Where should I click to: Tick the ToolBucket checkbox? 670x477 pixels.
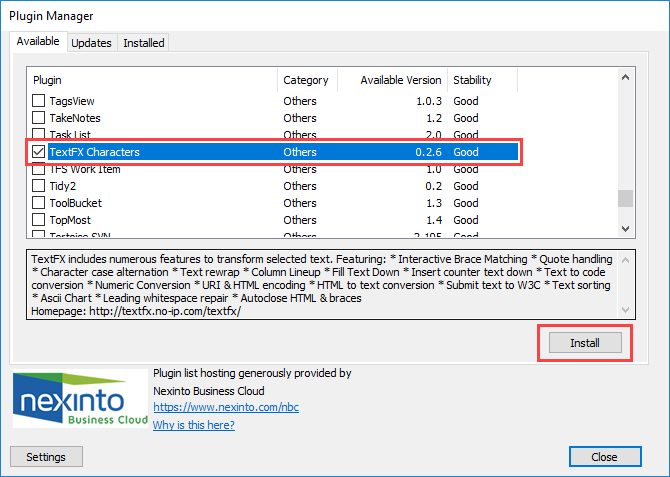pos(38,203)
